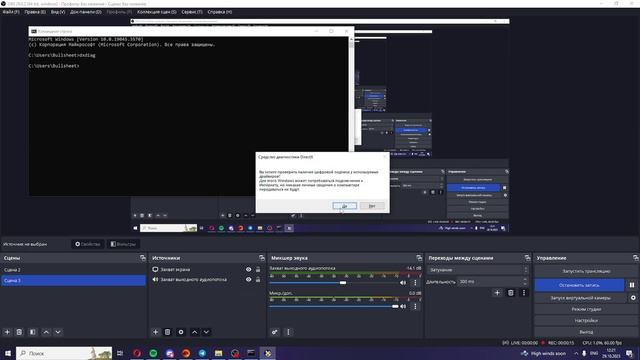This screenshot has height=360, width=640.
Task: Open Telegram from the taskbar
Action: click(202, 353)
